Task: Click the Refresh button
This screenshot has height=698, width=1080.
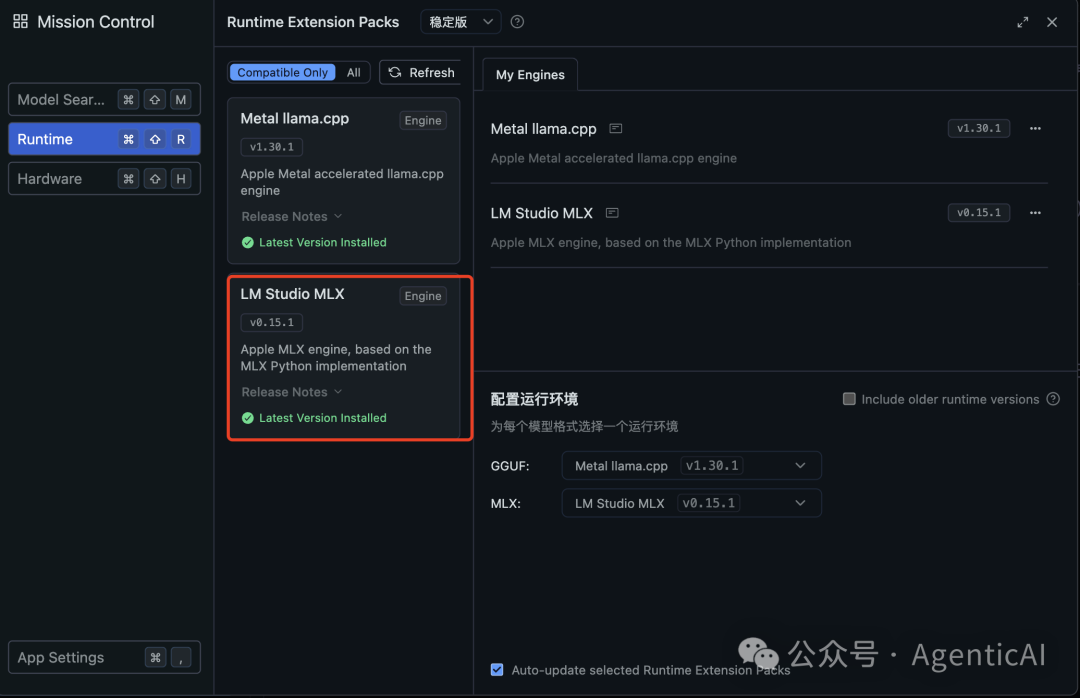Action: (421, 72)
